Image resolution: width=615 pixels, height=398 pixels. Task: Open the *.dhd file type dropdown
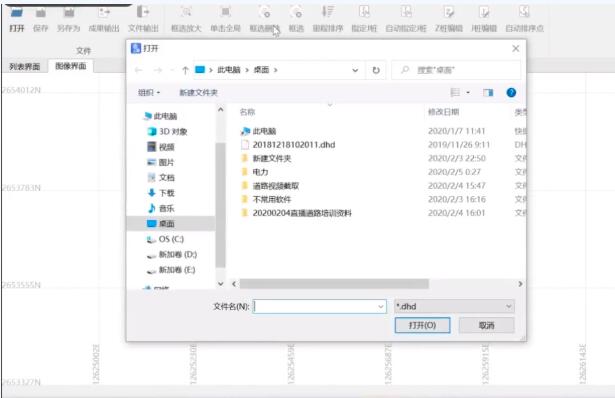[x=454, y=307]
